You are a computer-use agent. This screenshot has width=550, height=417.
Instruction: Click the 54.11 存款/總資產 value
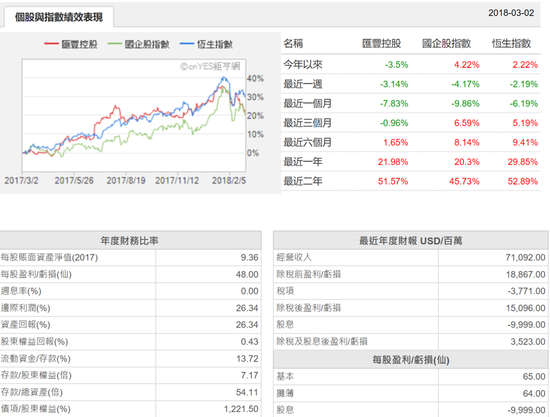tap(247, 392)
